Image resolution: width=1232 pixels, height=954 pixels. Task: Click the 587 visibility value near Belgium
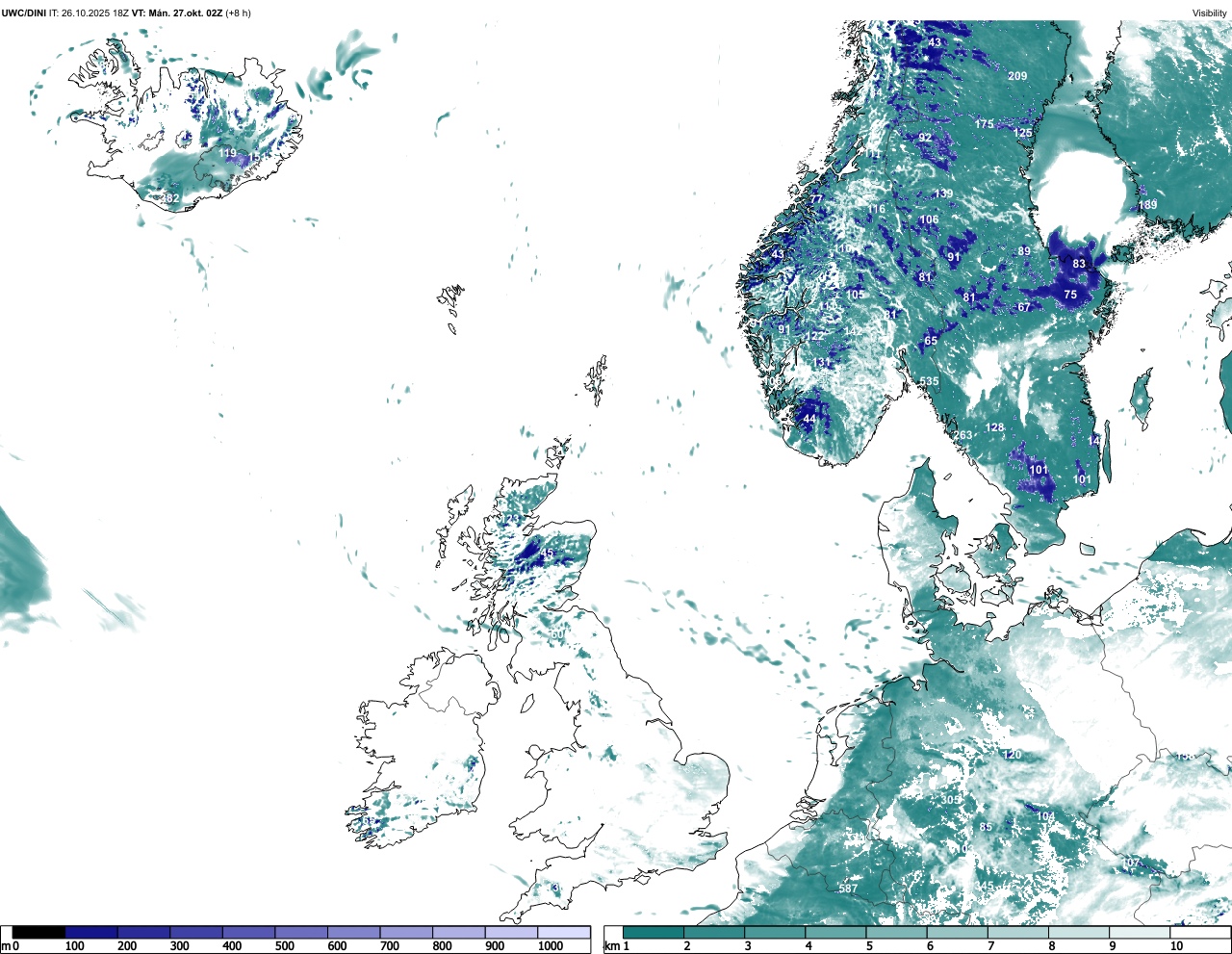[848, 889]
